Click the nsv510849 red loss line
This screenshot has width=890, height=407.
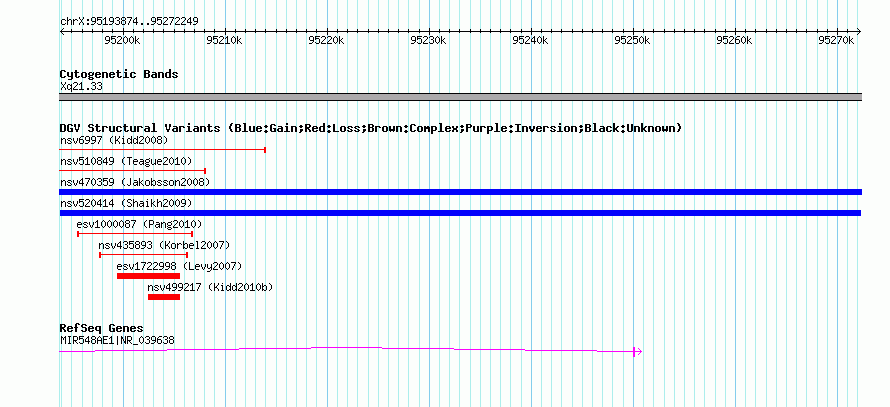point(132,170)
